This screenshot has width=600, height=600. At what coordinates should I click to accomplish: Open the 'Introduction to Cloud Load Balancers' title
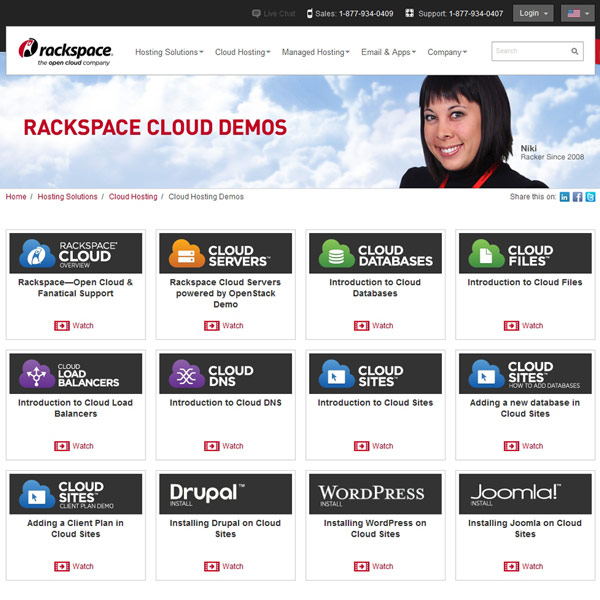(x=76, y=408)
